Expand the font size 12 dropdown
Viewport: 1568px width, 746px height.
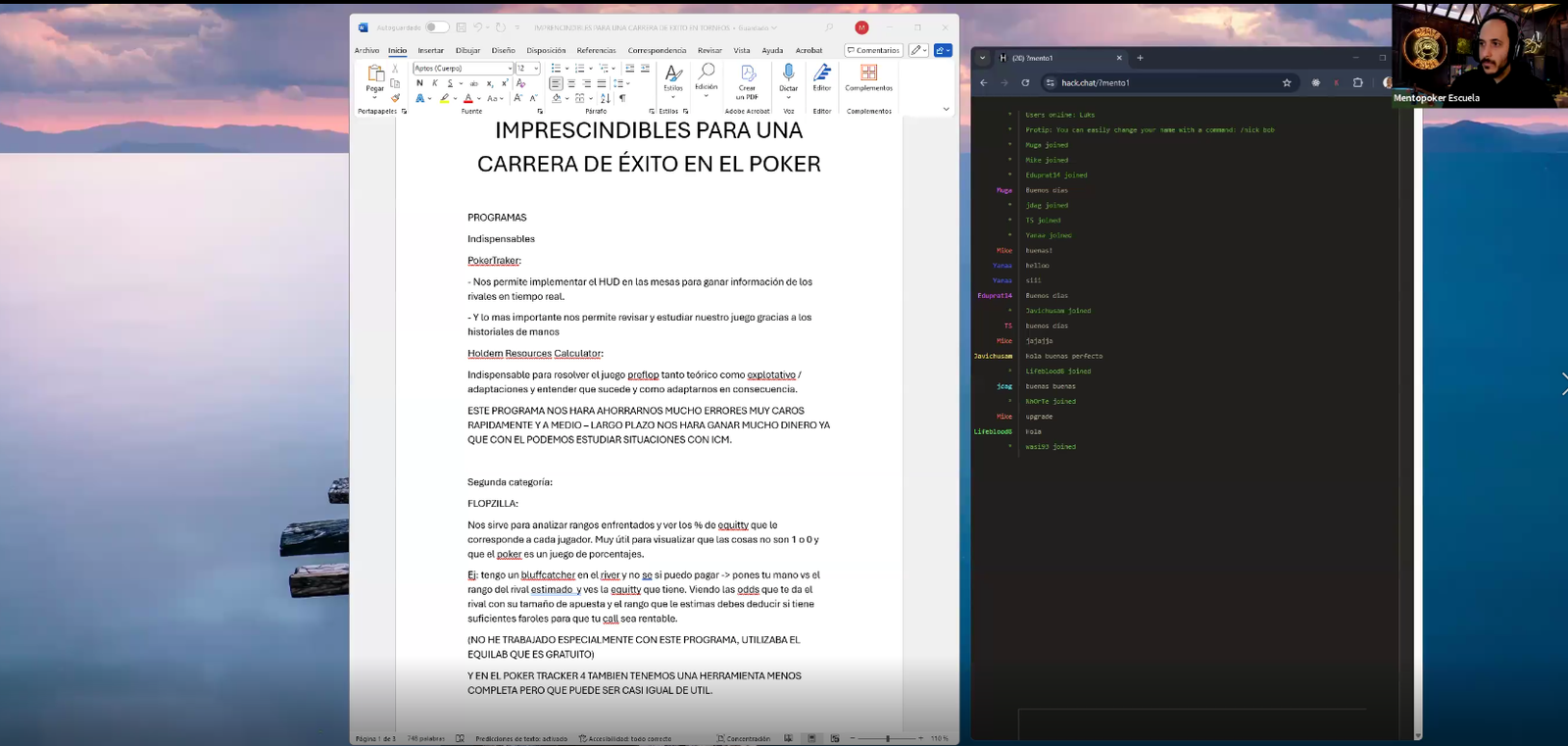click(536, 69)
